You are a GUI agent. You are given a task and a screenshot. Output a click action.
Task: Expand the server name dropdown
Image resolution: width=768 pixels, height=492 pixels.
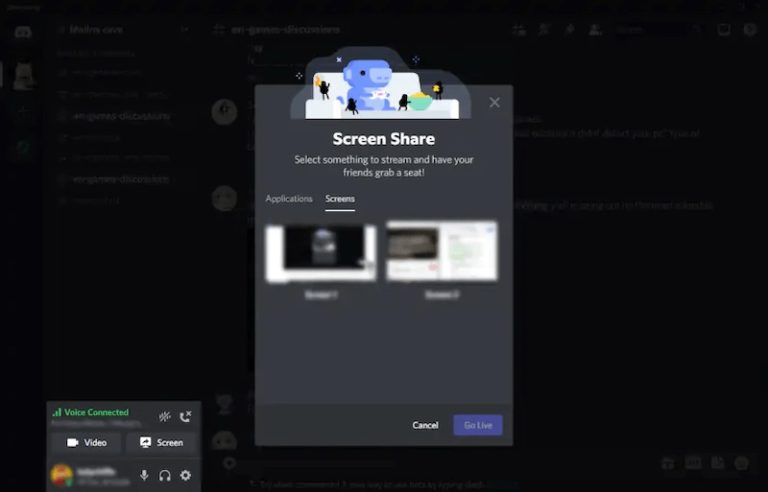click(x=184, y=30)
